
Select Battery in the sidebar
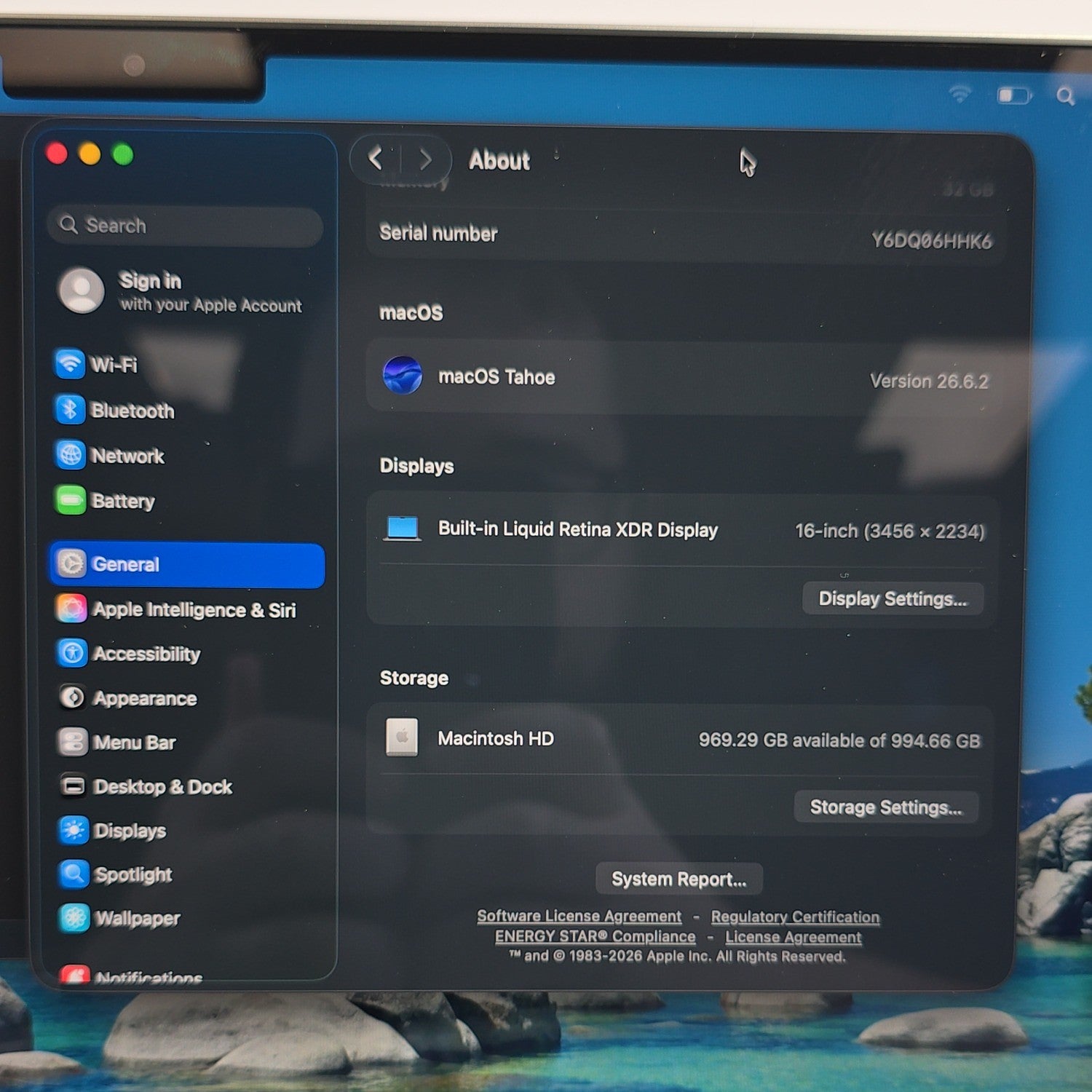187,500
